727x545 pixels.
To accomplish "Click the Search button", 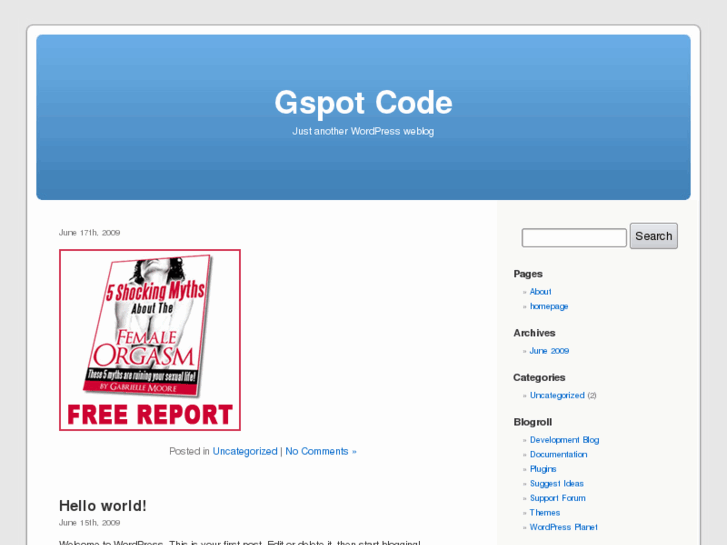I will (x=654, y=236).
